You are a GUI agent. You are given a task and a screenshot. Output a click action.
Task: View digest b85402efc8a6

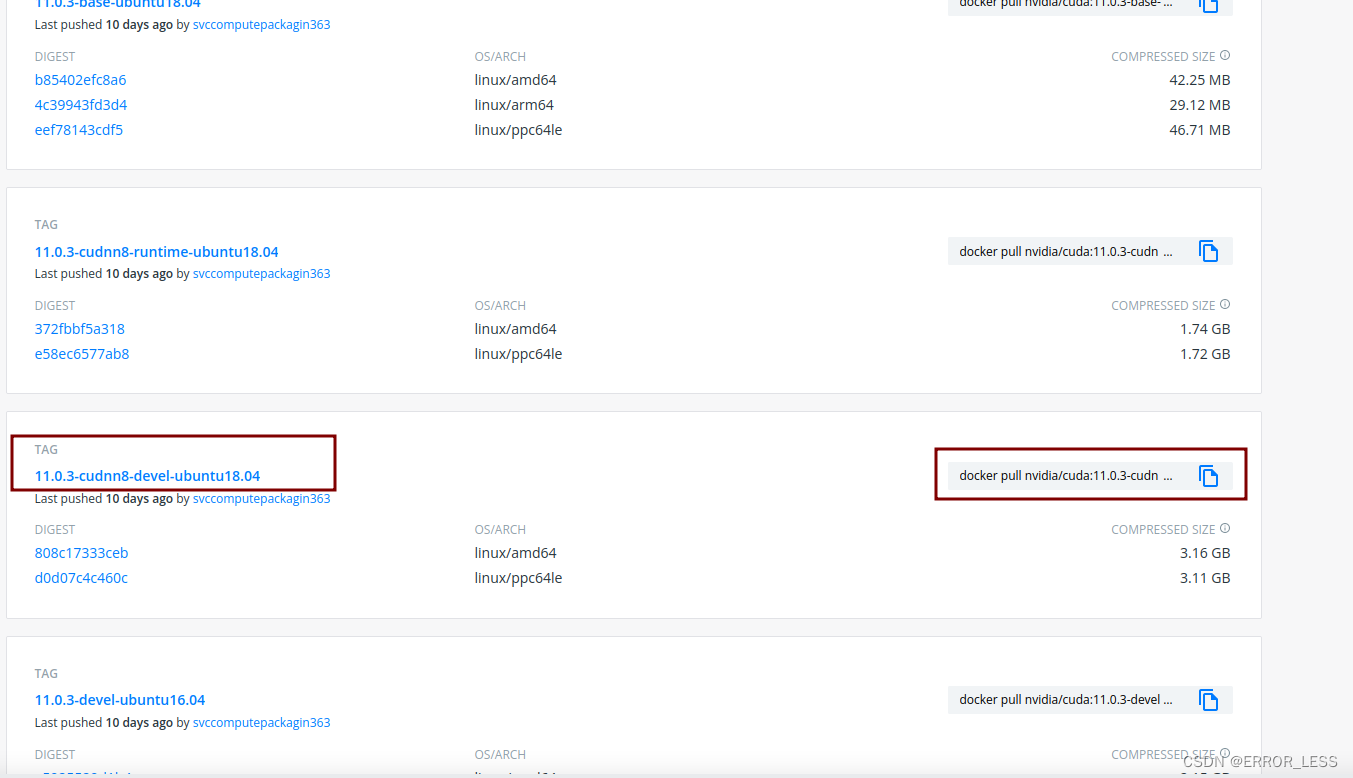tap(80, 79)
